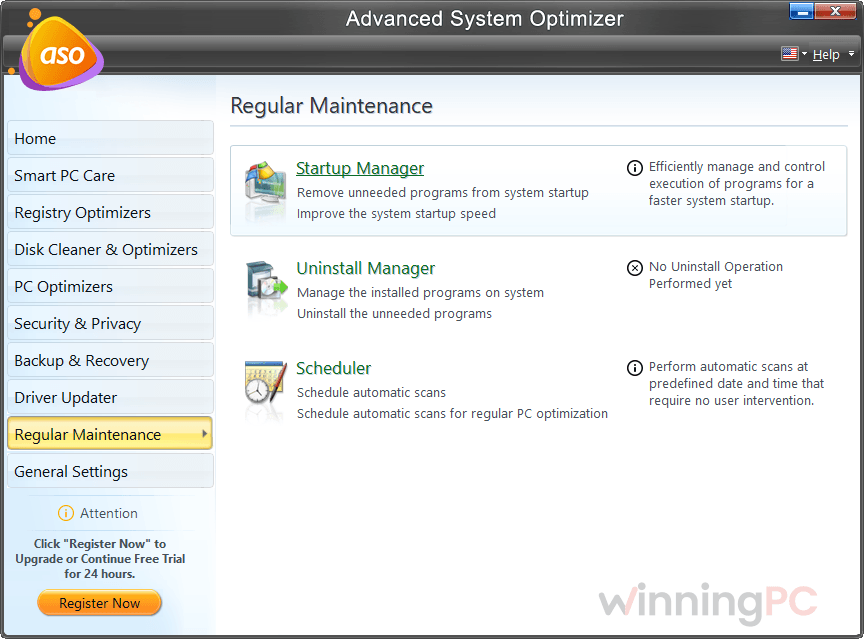Click the Uninstall Manager icon

(267, 280)
